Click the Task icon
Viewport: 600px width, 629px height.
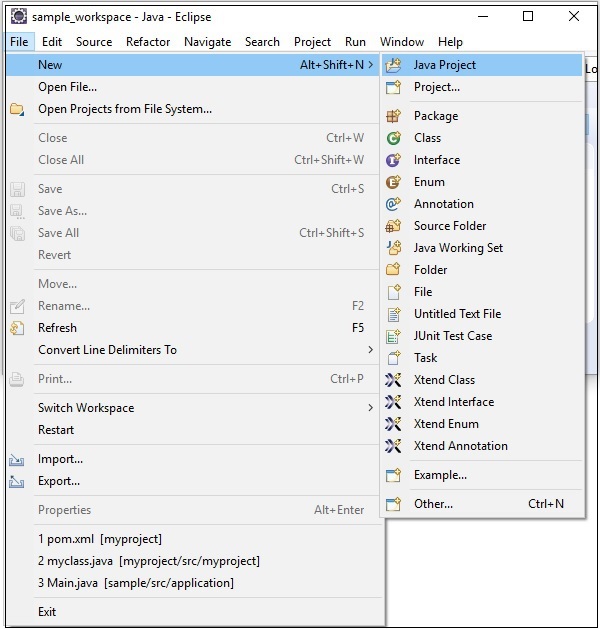pos(393,357)
